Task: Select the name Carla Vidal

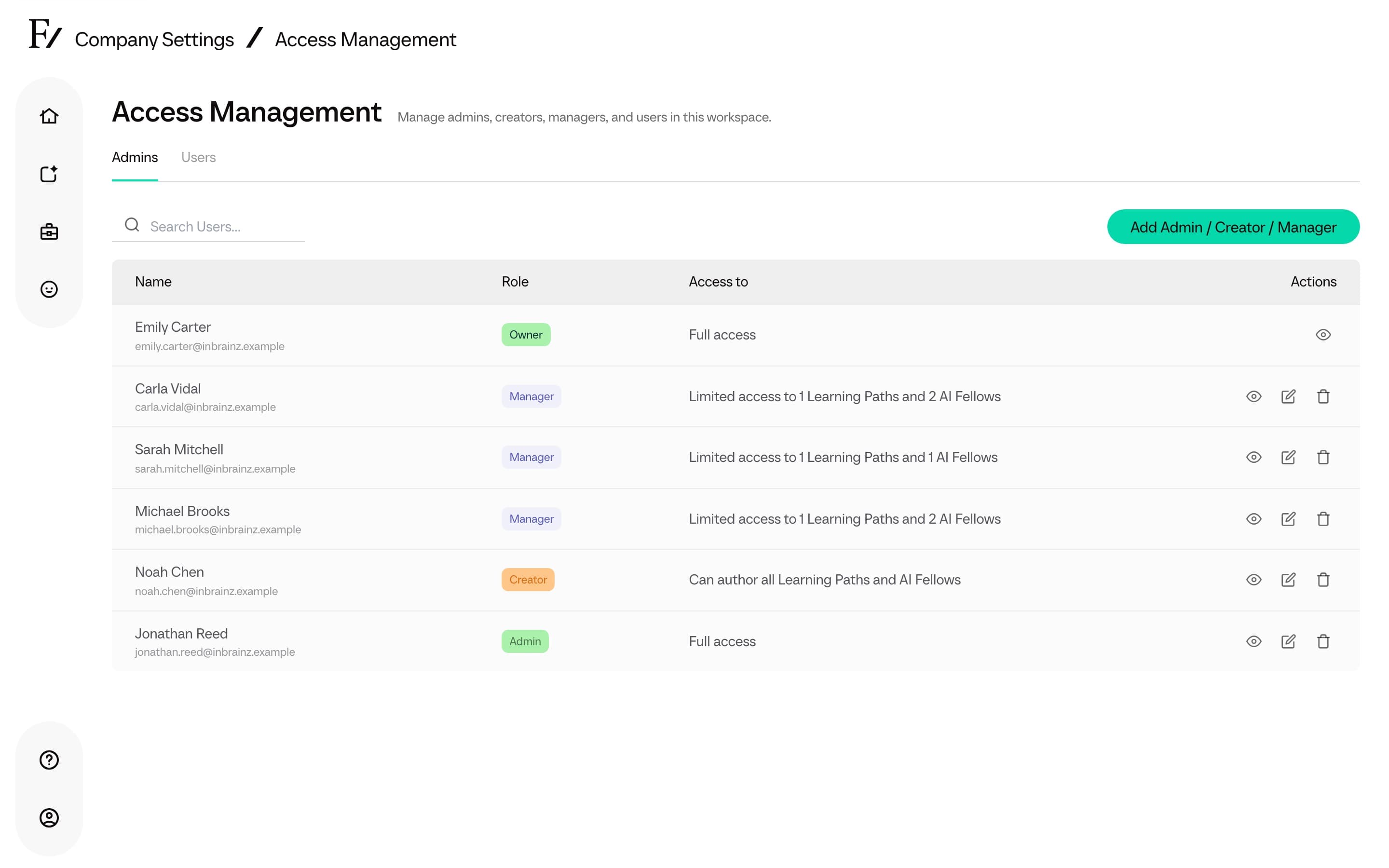Action: (168, 389)
